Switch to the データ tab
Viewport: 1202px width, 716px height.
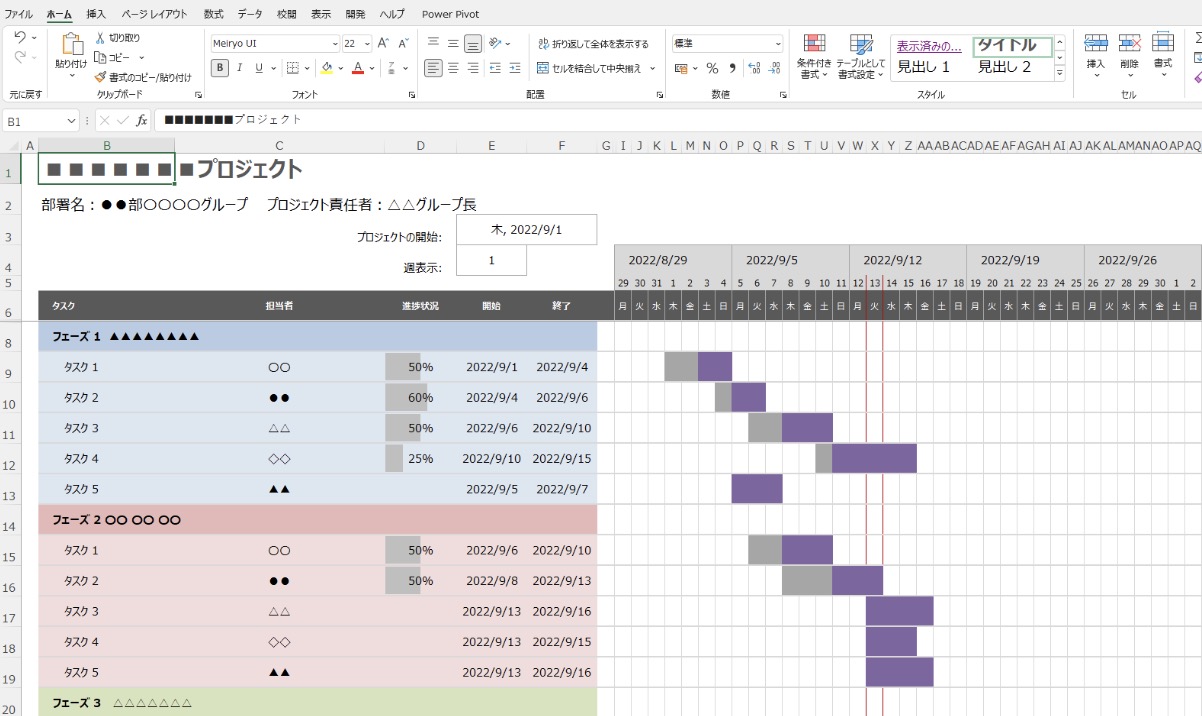pos(250,14)
